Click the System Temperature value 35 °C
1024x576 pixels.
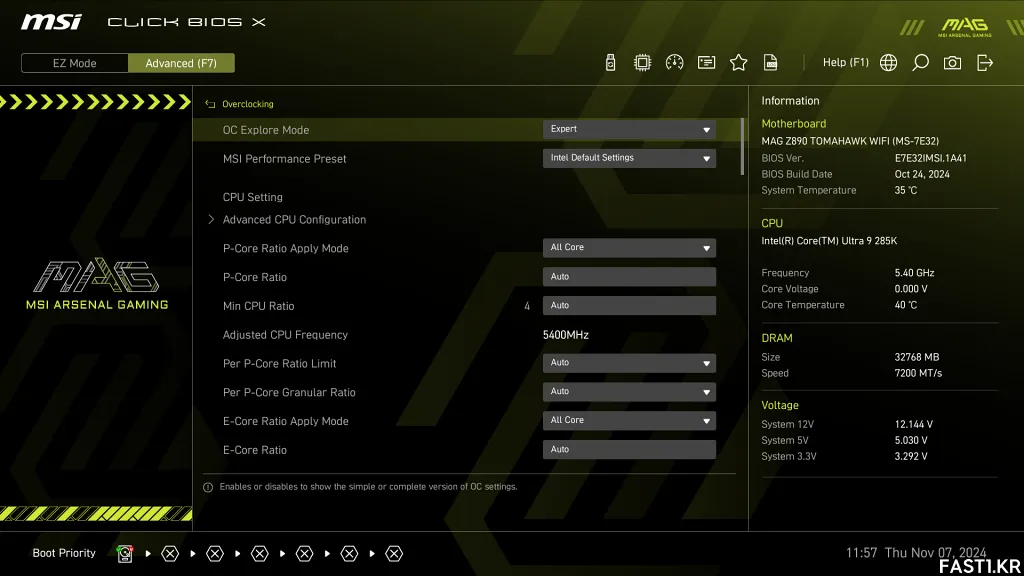pyautogui.click(x=906, y=191)
